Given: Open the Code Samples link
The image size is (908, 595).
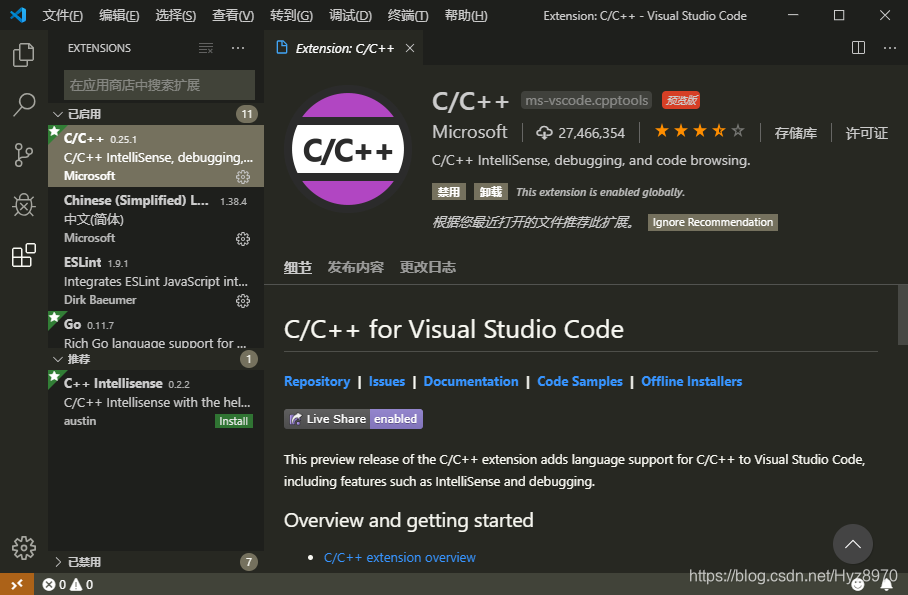Looking at the screenshot, I should coord(580,381).
